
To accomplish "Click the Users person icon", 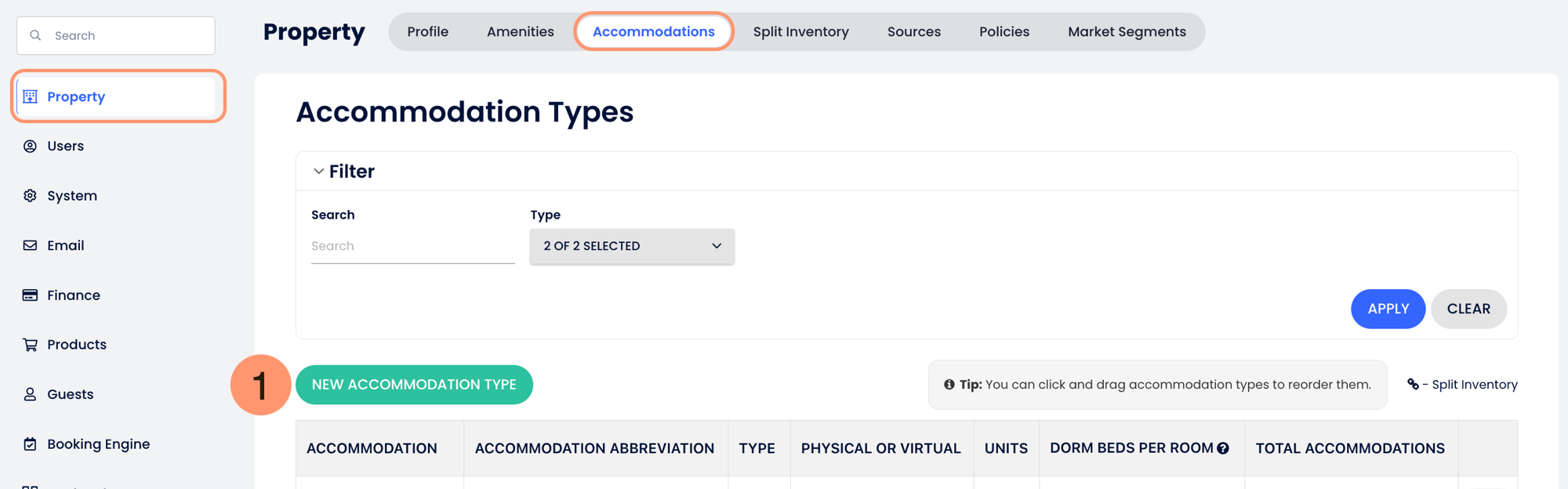I will (30, 147).
